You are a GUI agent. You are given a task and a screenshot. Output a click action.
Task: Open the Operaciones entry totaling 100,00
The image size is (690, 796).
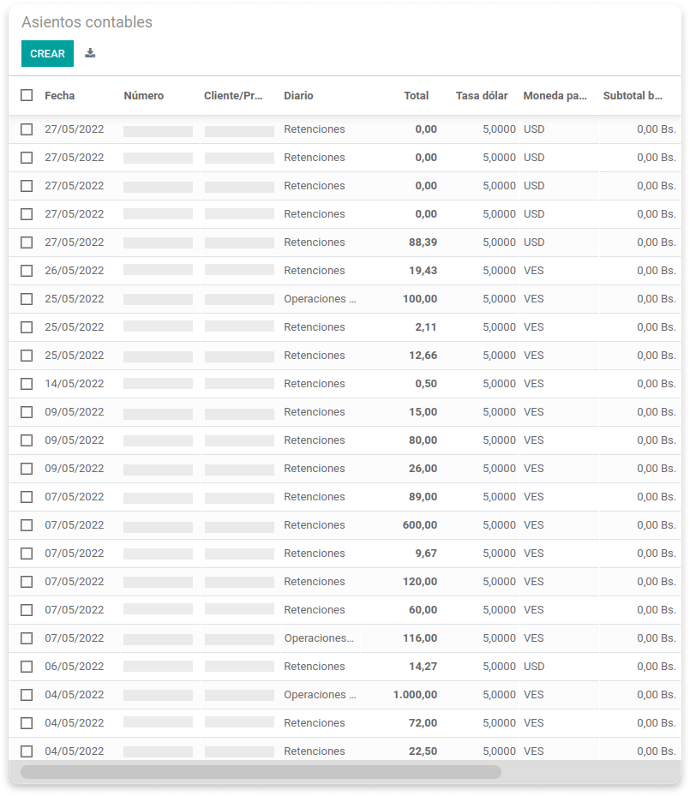(x=345, y=298)
